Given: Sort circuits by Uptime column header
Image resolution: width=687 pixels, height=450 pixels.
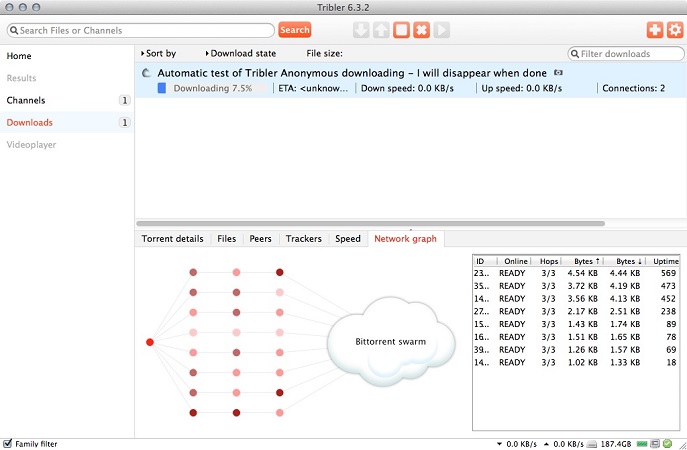Looking at the screenshot, I should [663, 261].
